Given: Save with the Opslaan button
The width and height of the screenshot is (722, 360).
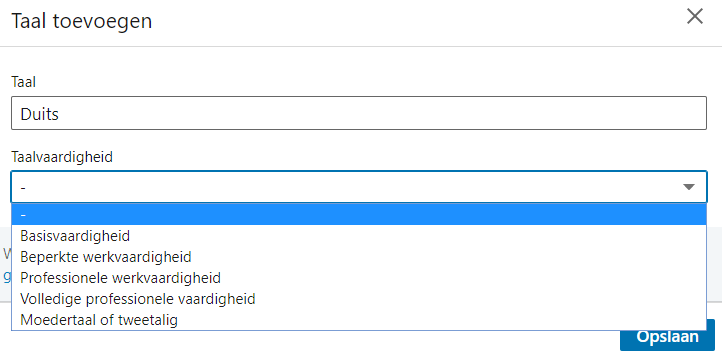Looking at the screenshot, I should pyautogui.click(x=667, y=337).
